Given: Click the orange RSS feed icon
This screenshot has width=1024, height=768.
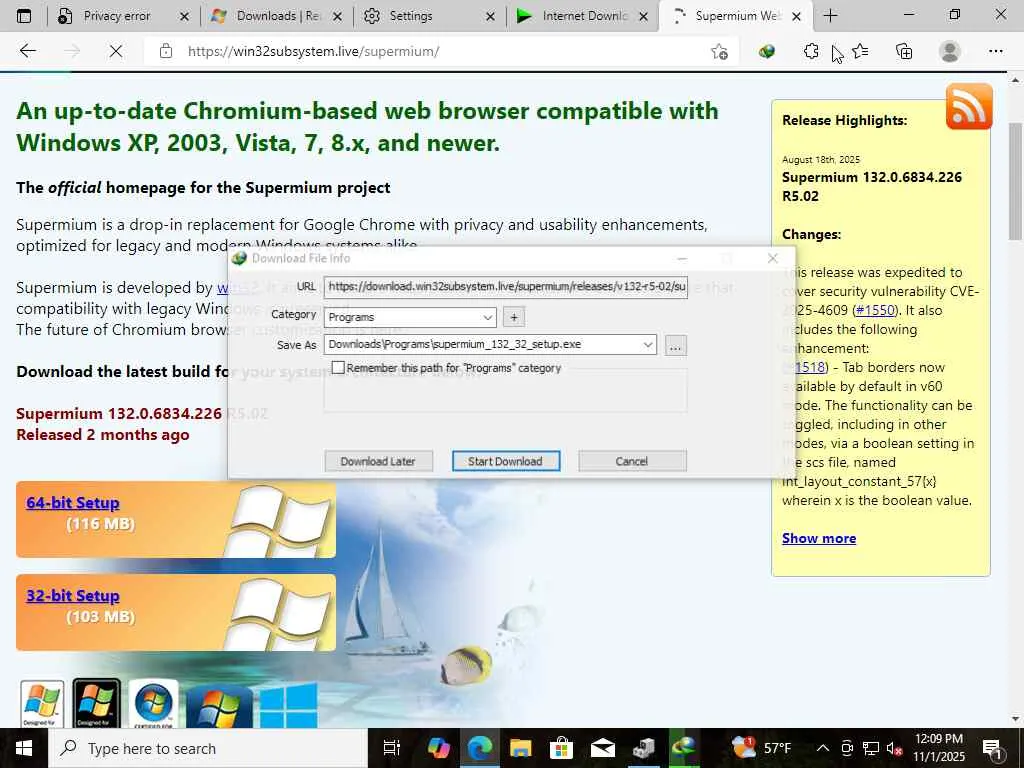Looking at the screenshot, I should (969, 106).
